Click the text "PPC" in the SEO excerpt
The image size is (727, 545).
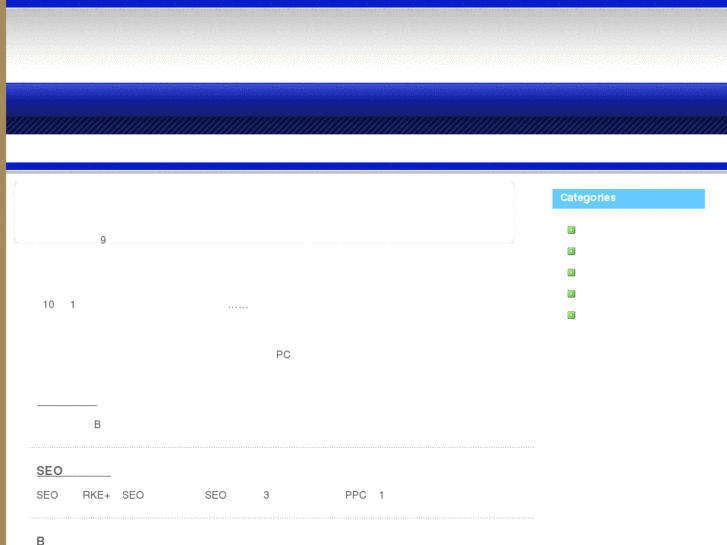[356, 495]
